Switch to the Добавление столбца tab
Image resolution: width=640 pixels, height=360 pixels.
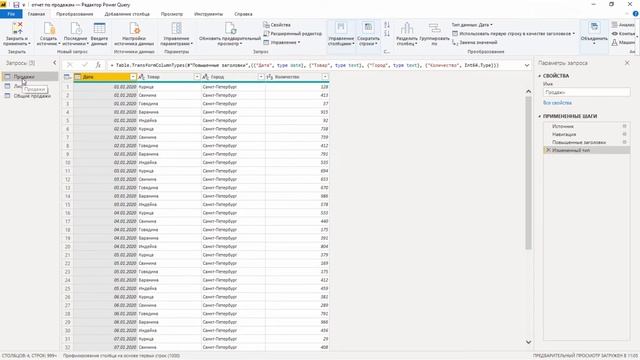pos(127,14)
